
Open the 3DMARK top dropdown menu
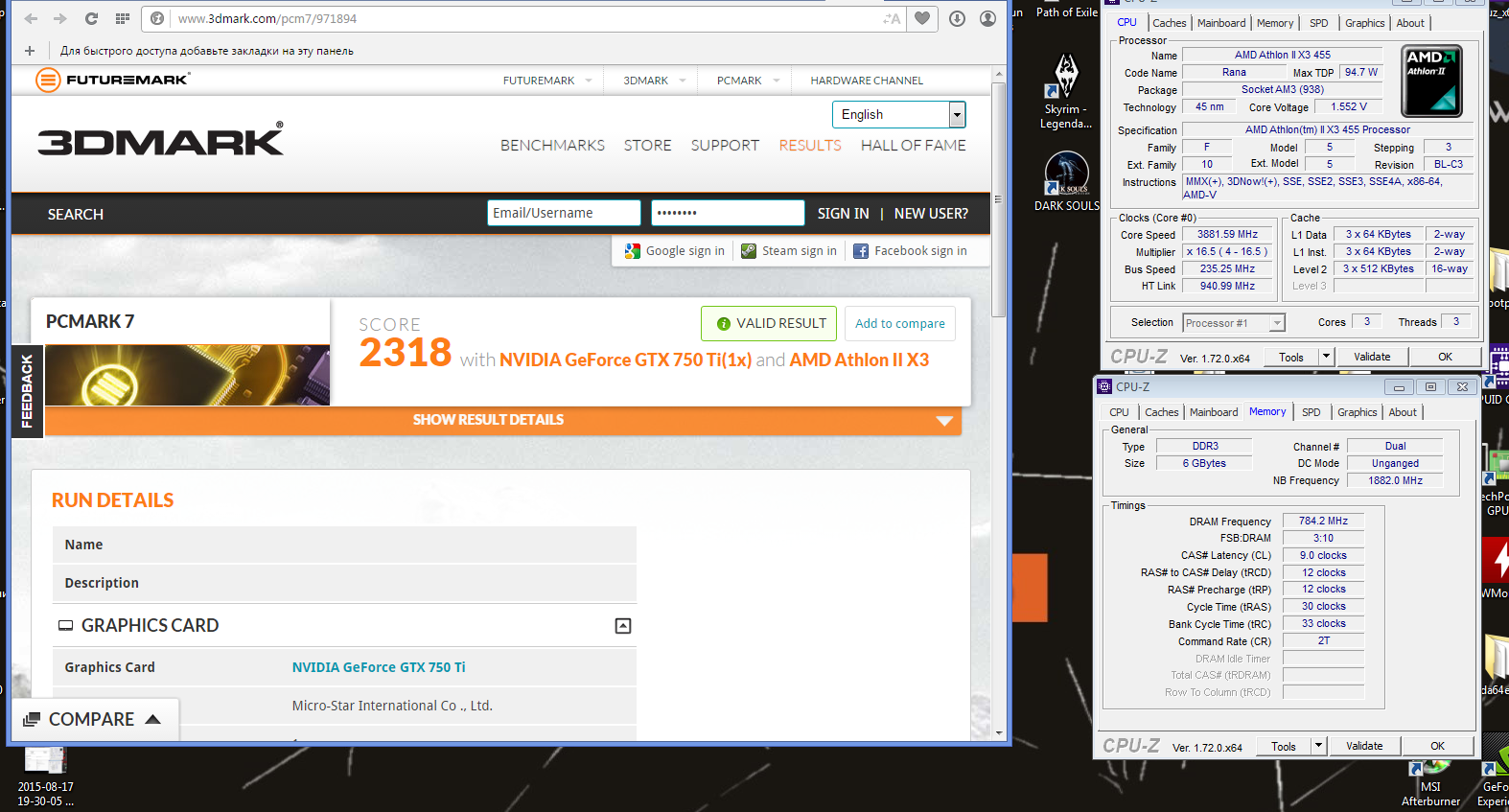coord(655,81)
